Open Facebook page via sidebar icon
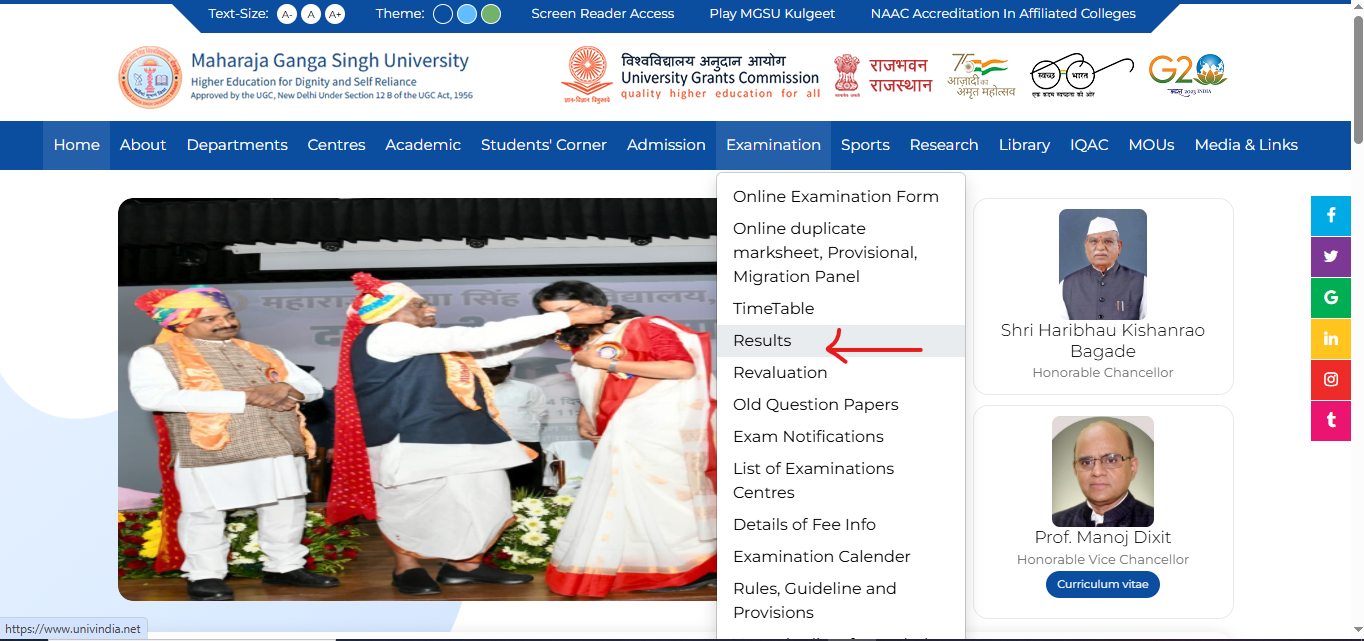This screenshot has height=641, width=1364. (1330, 215)
